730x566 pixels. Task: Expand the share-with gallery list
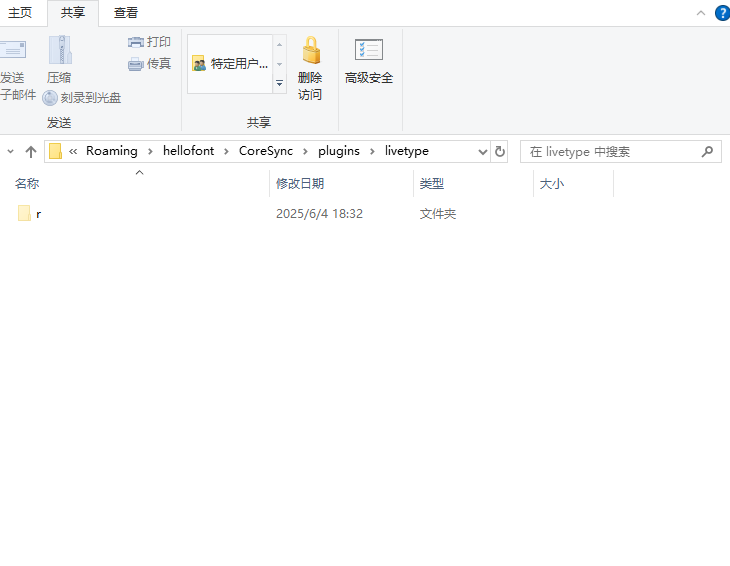pos(279,83)
